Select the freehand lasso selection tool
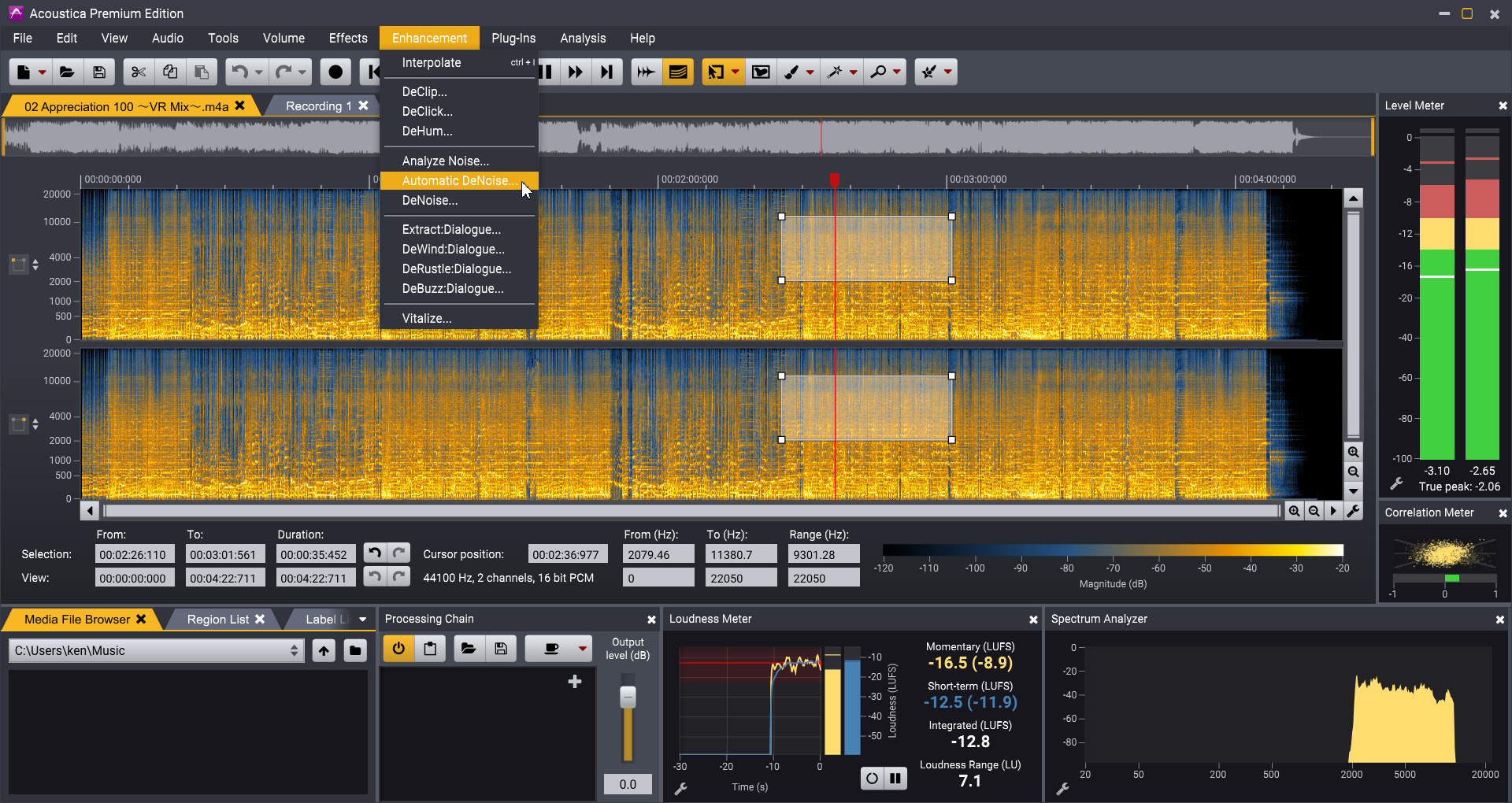The image size is (1512, 803). [x=761, y=72]
